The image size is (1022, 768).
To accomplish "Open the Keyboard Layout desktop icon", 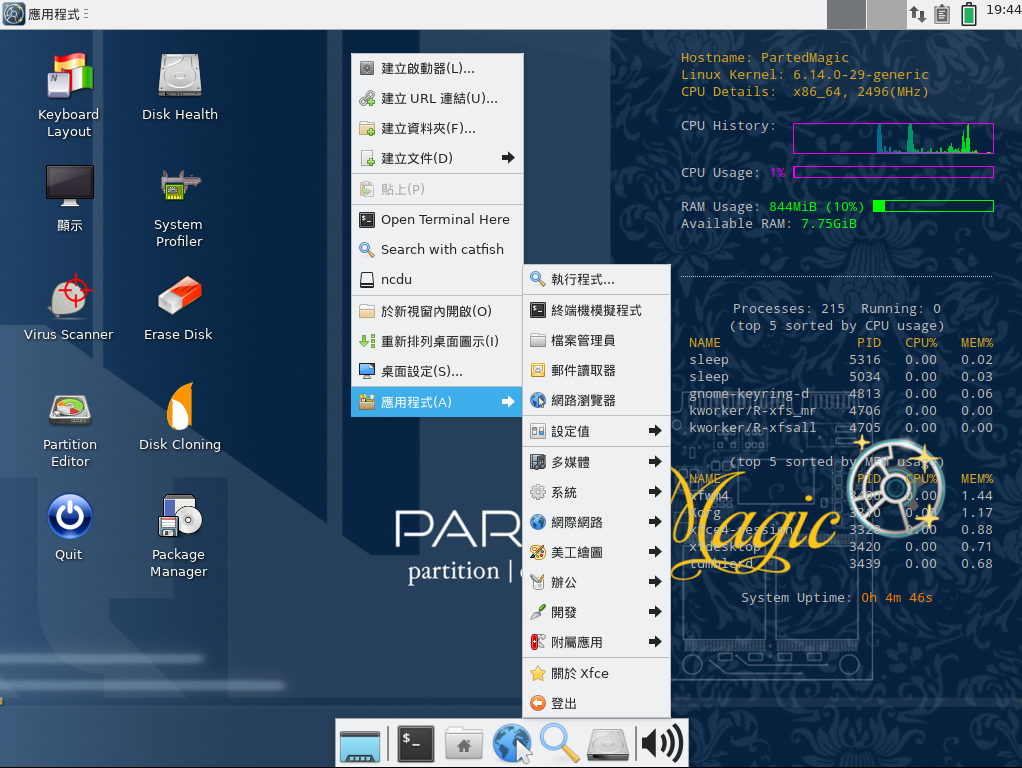I will coord(68,95).
